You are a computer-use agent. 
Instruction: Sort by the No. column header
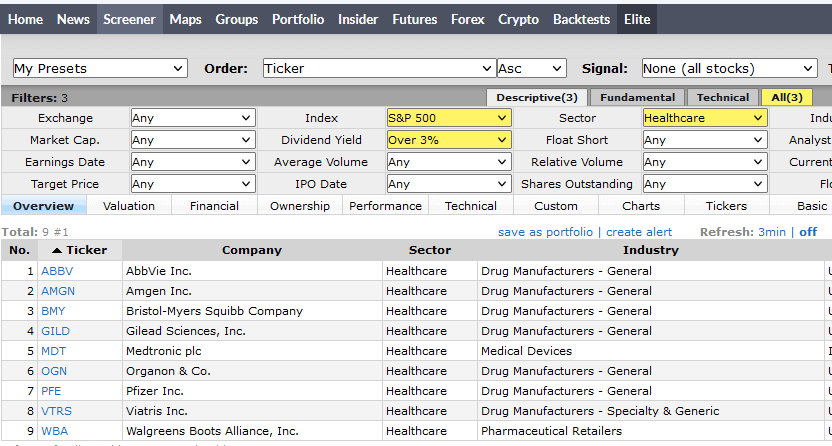point(20,250)
